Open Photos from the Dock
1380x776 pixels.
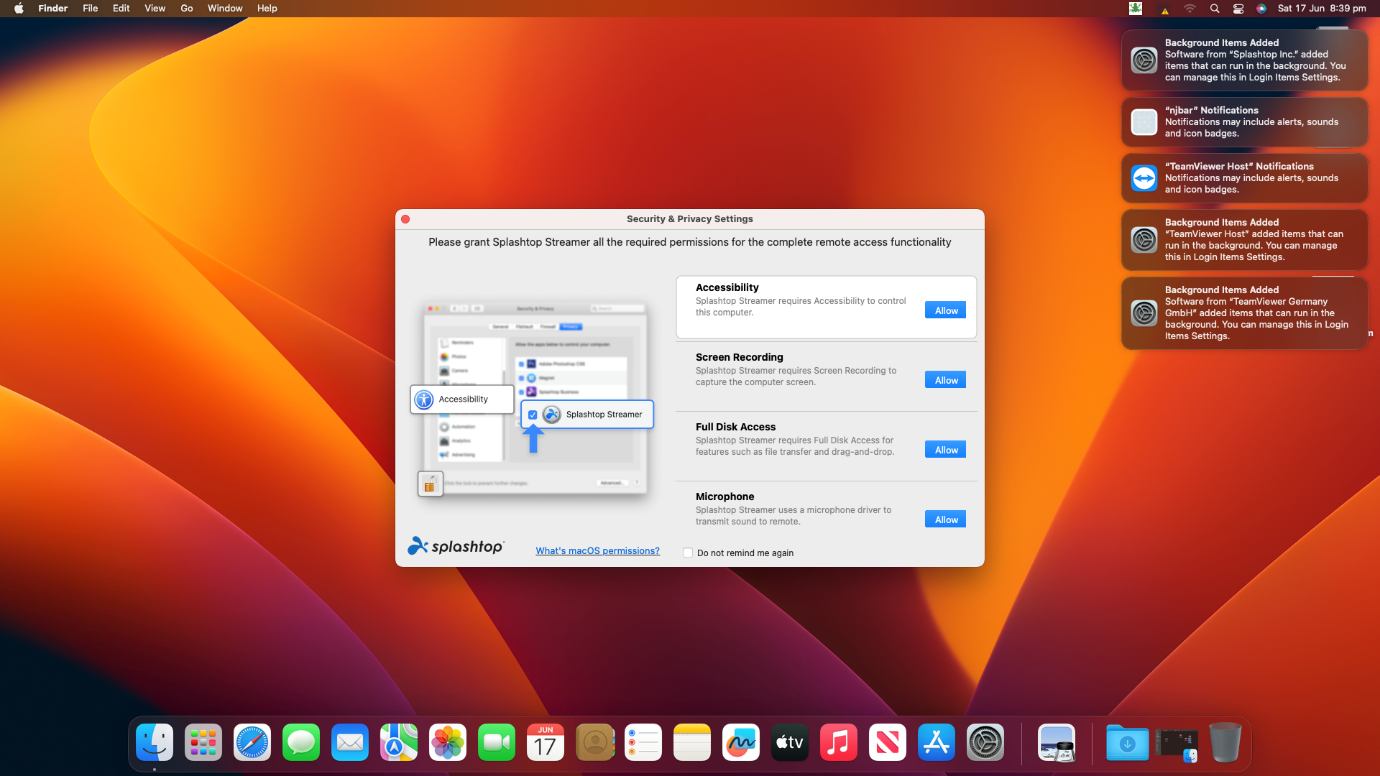click(x=448, y=742)
